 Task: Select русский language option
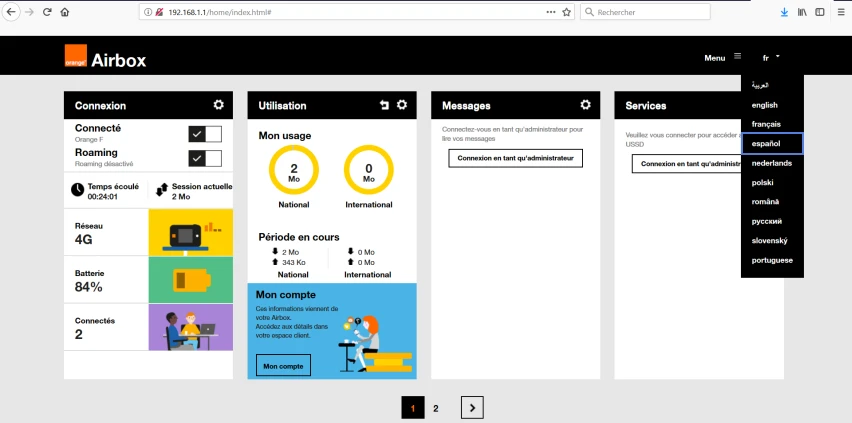coord(767,221)
